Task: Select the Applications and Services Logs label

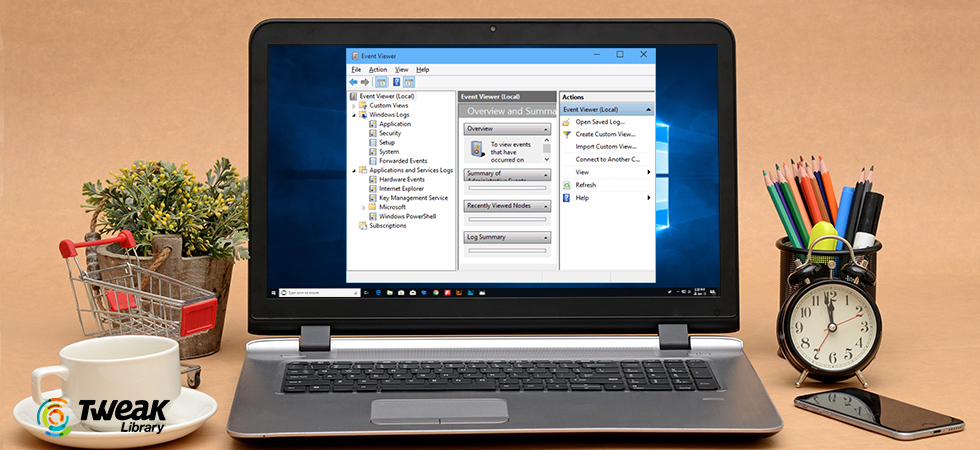Action: (x=411, y=170)
